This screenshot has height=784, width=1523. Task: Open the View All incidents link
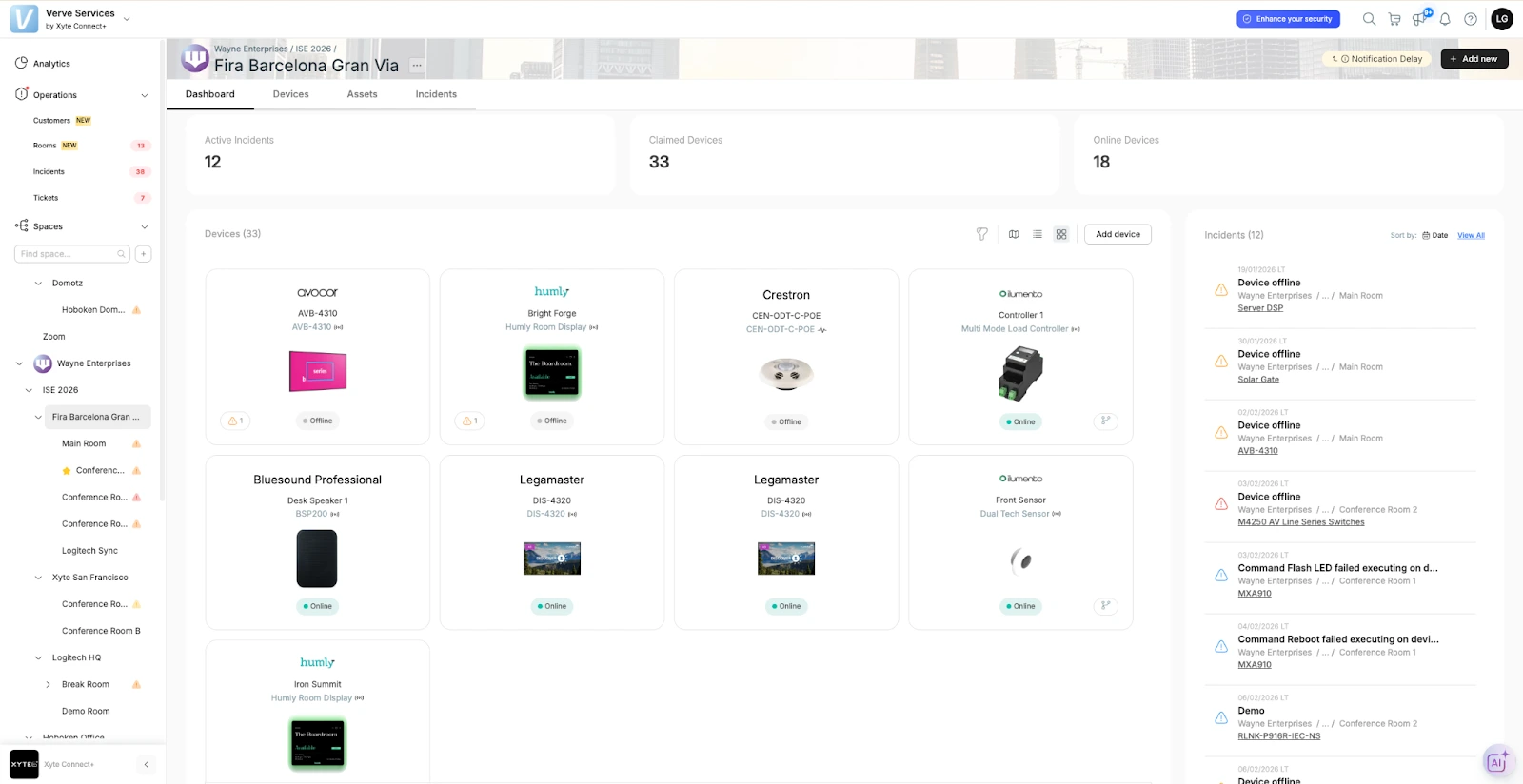(1471, 235)
